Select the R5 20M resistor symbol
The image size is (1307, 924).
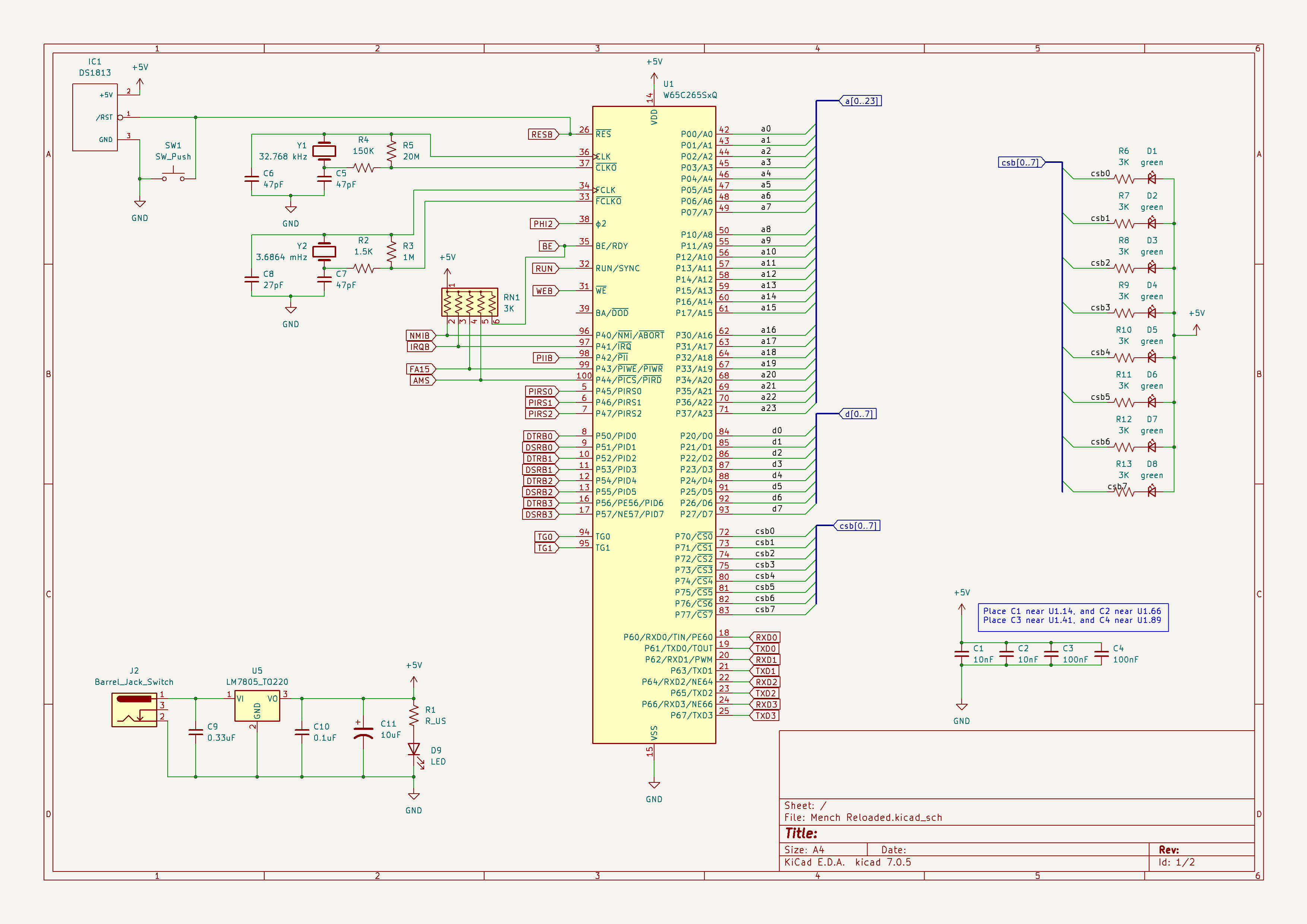click(391, 151)
